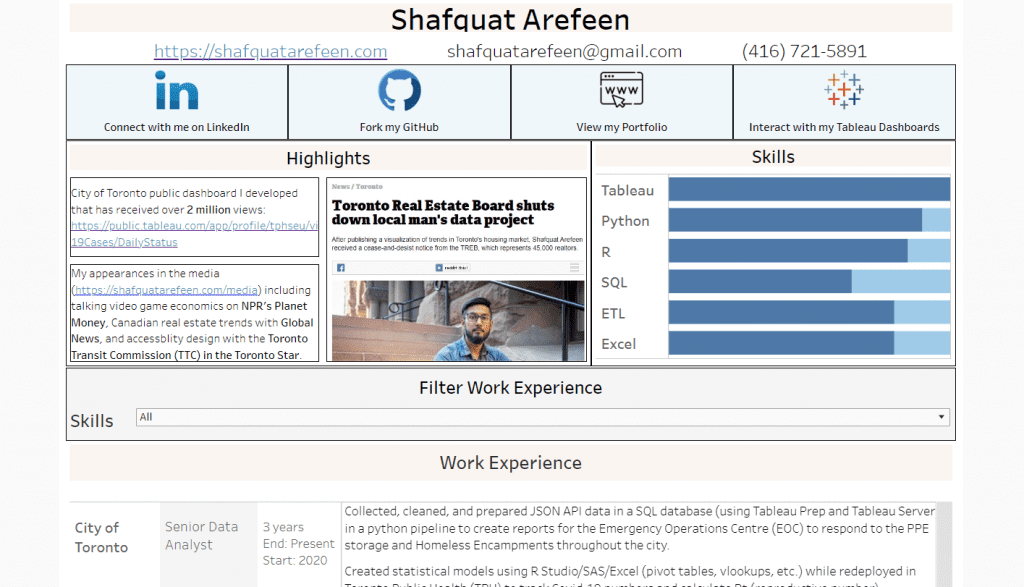Click the Tableau logo icon
This screenshot has height=587, width=1024.
click(x=844, y=90)
